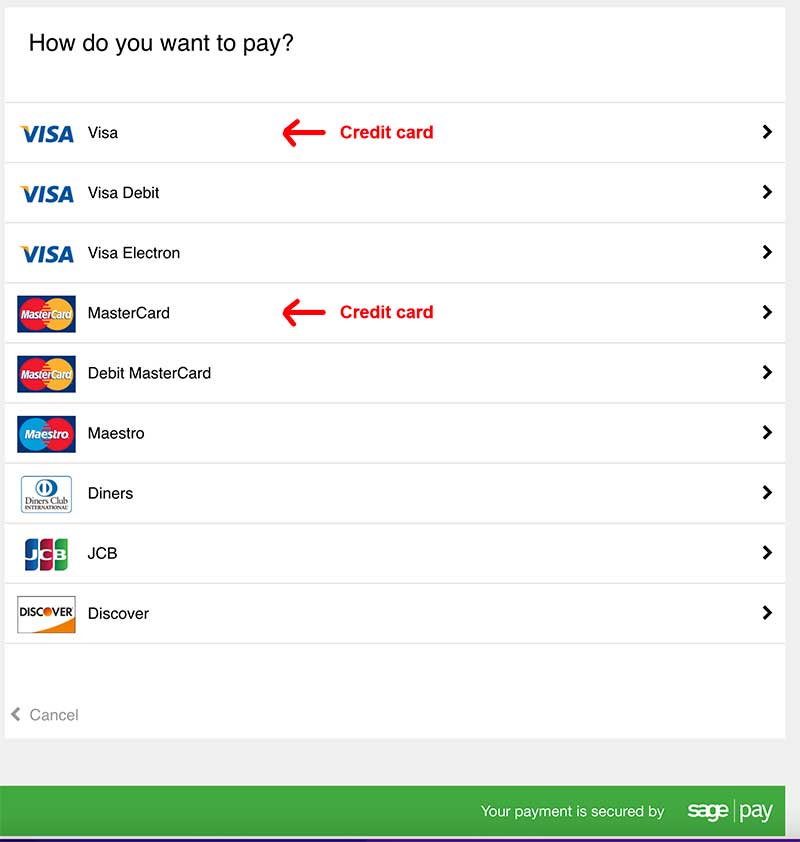Click the Sage Pay logo
The height and width of the screenshot is (842, 800).
tap(730, 811)
